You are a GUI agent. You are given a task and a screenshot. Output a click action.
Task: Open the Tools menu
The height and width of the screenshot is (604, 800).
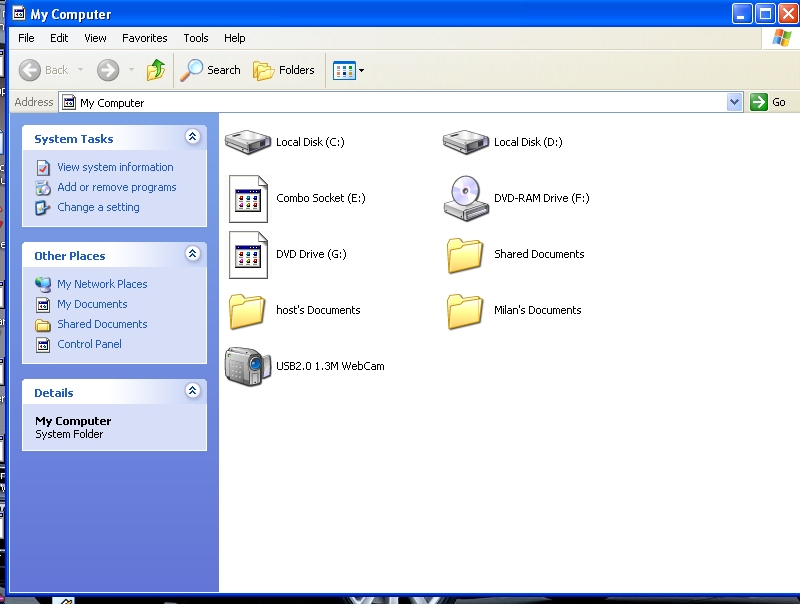click(196, 38)
